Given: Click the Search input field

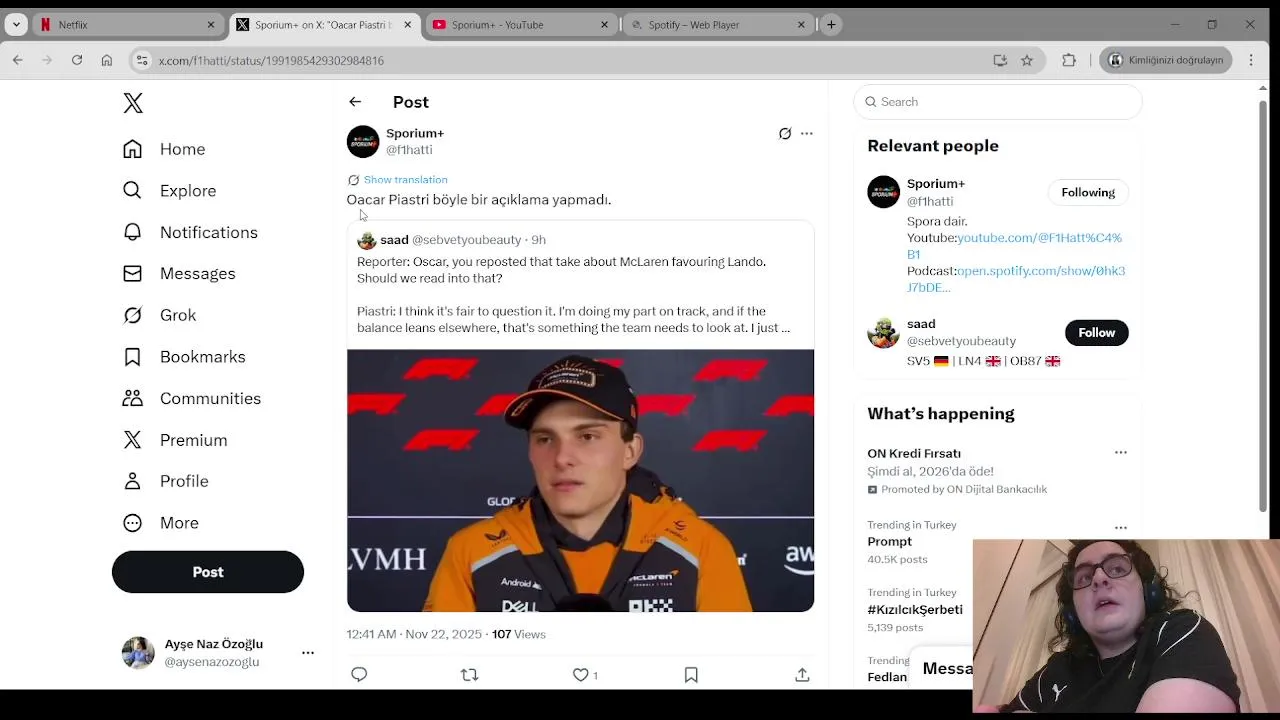Looking at the screenshot, I should [1000, 102].
